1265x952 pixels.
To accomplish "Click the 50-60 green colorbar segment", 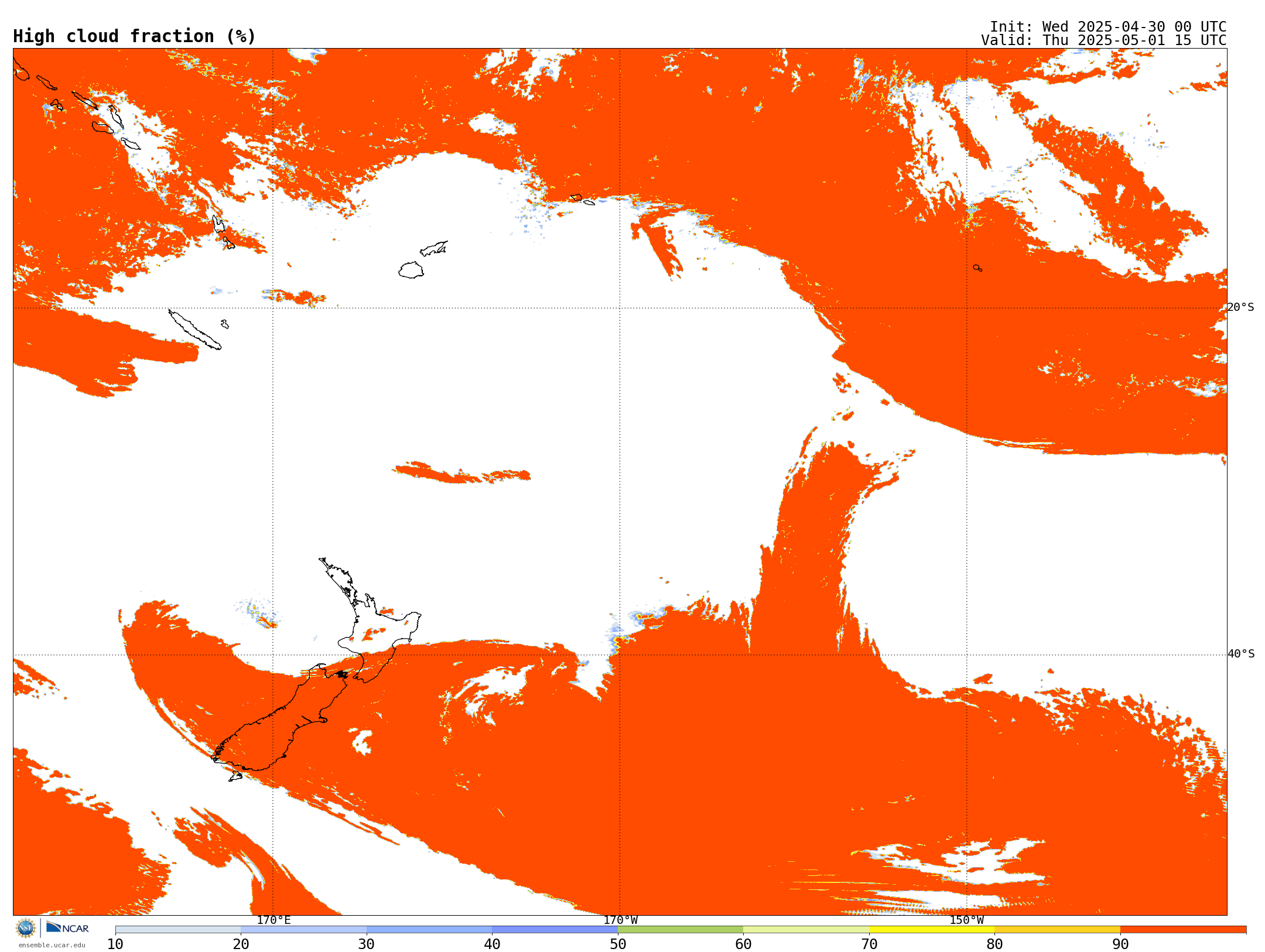I will (681, 930).
